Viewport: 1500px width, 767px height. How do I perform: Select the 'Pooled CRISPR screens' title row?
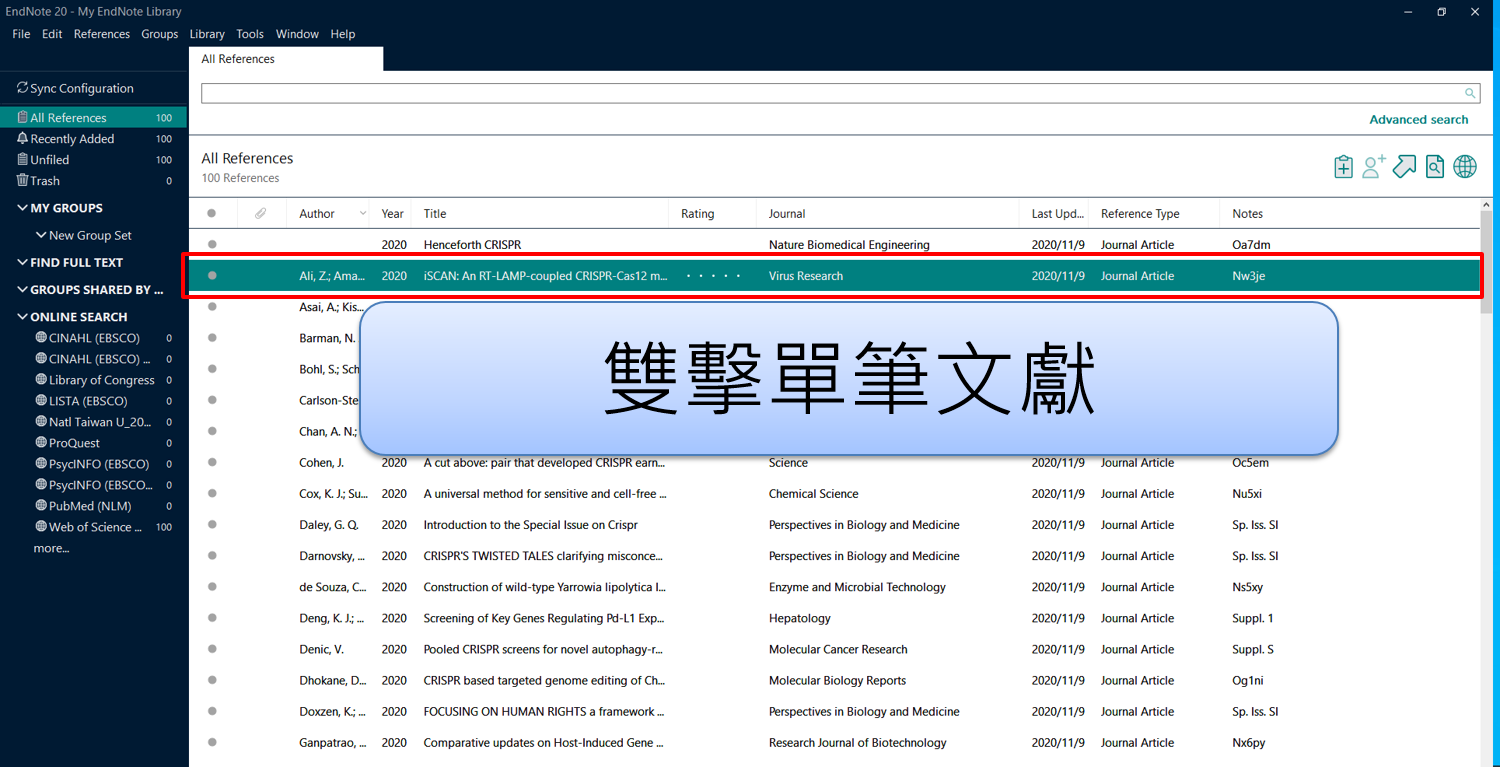543,649
